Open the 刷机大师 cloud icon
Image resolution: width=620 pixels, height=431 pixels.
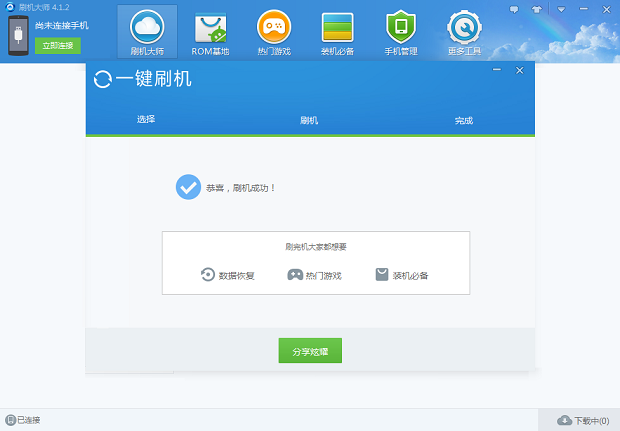click(x=147, y=32)
